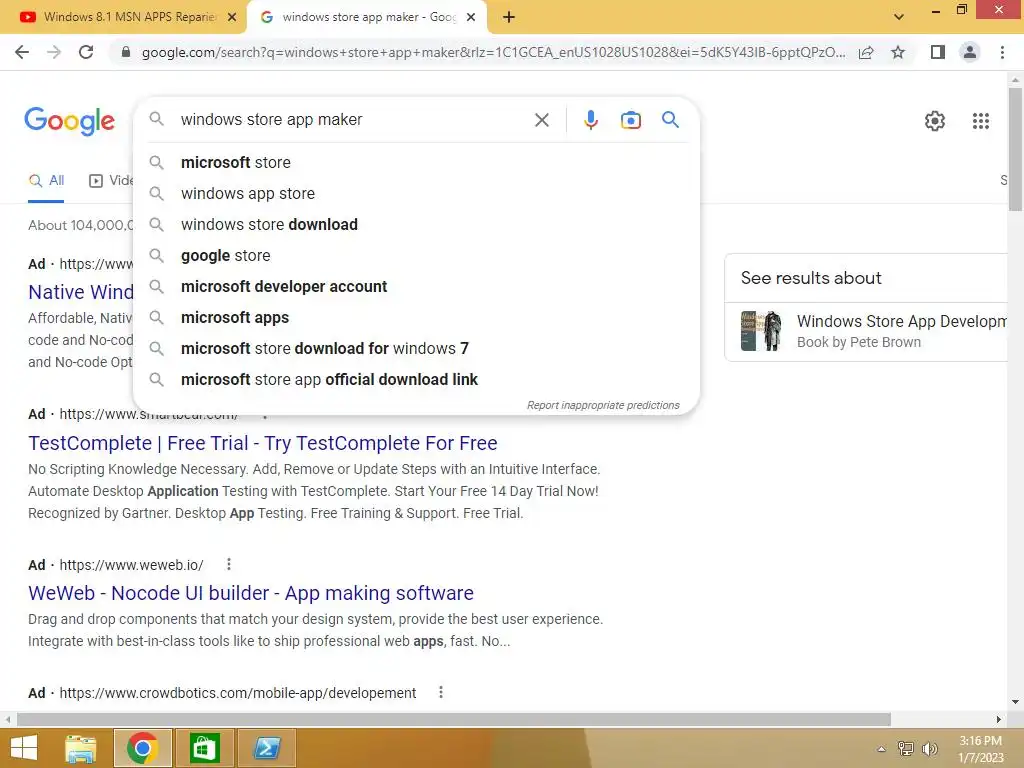This screenshot has height=768, width=1024.
Task: Start voice search with the microphone
Action: (590, 120)
